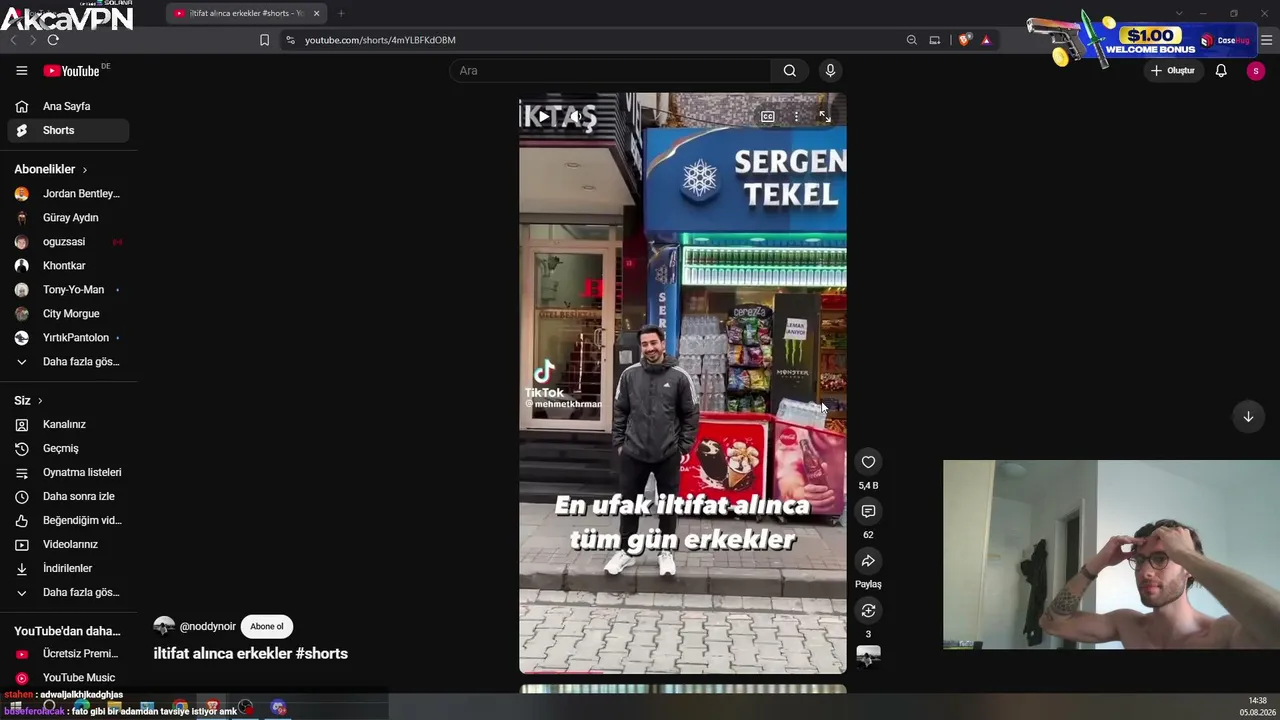Viewport: 1280px width, 720px height.
Task: Open Tony-Yo-Man subscription channel
Action: click(x=68, y=290)
